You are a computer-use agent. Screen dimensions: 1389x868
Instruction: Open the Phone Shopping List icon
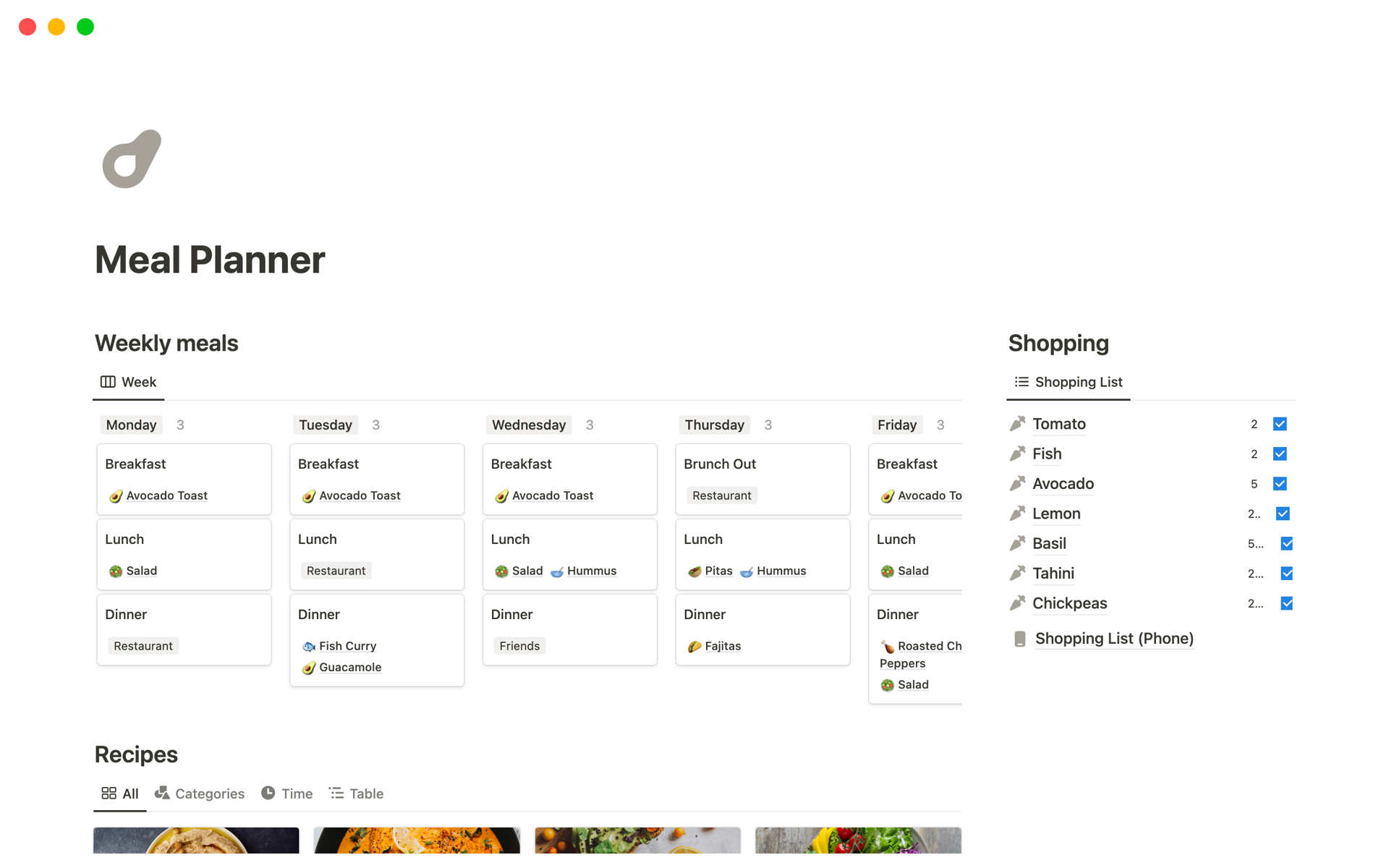pyautogui.click(x=1020, y=638)
